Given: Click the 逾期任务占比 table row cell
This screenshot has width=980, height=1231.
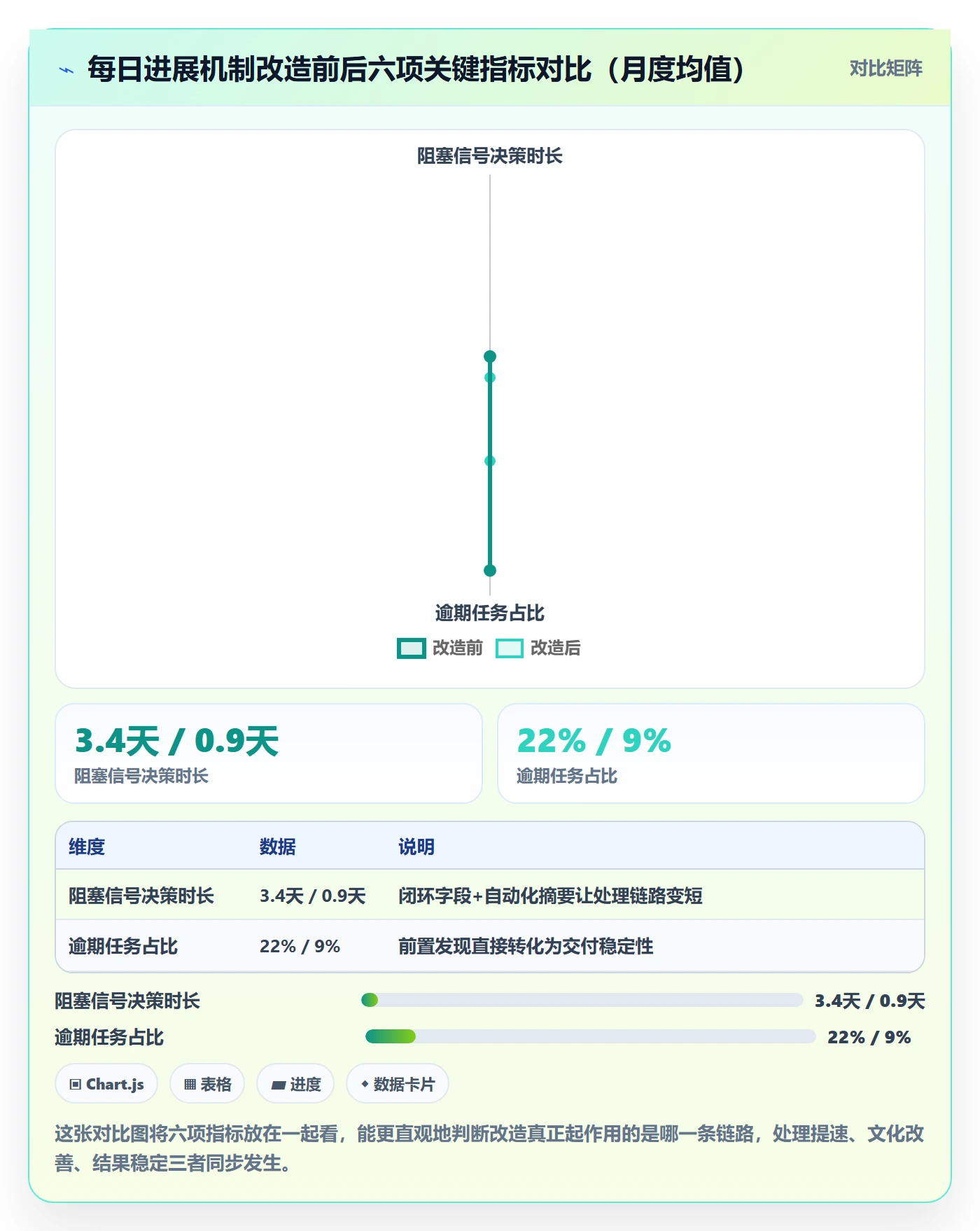Looking at the screenshot, I should coord(123,946).
